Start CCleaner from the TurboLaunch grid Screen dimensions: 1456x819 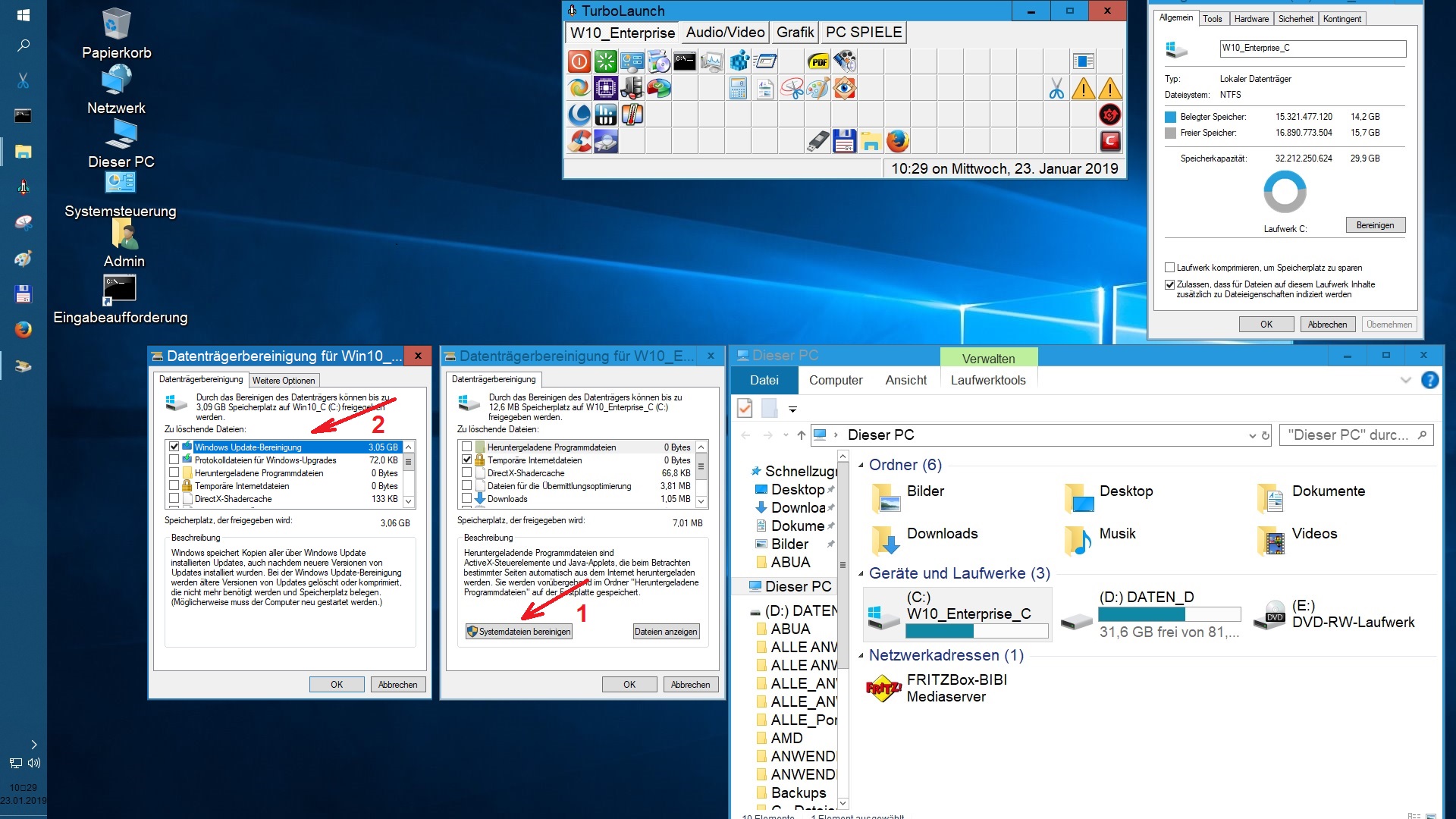pos(580,141)
